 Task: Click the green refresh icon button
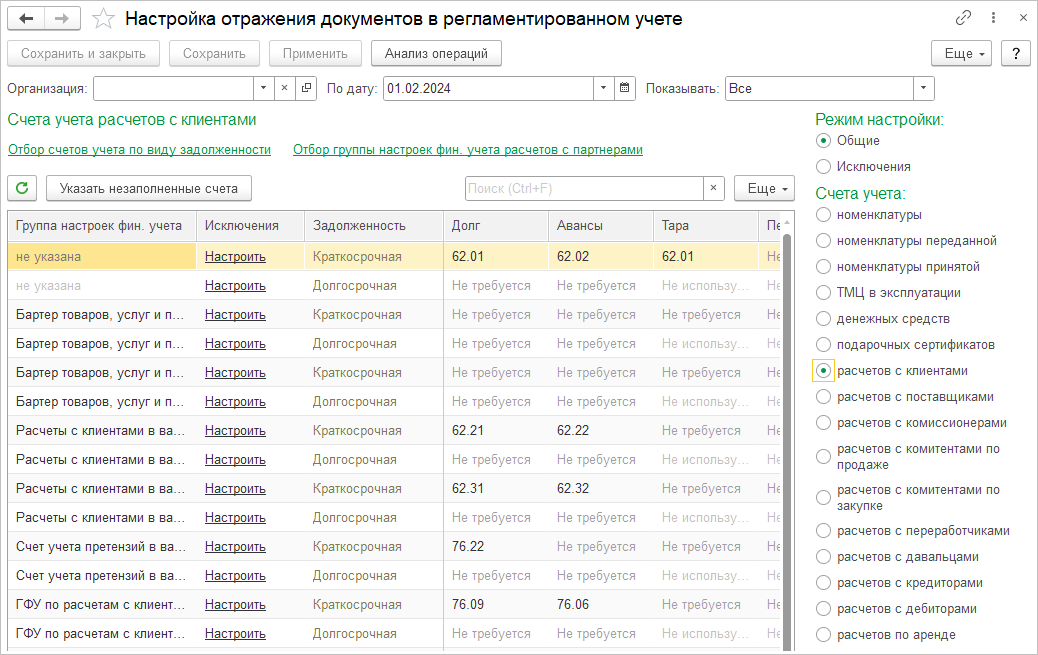pyautogui.click(x=22, y=188)
